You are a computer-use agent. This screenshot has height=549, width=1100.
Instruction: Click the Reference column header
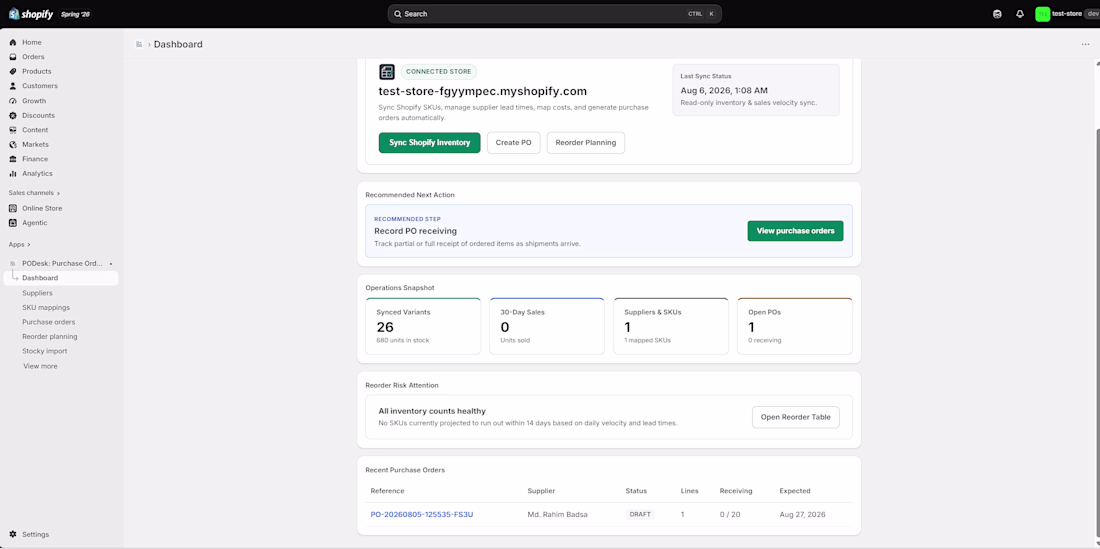pos(387,492)
